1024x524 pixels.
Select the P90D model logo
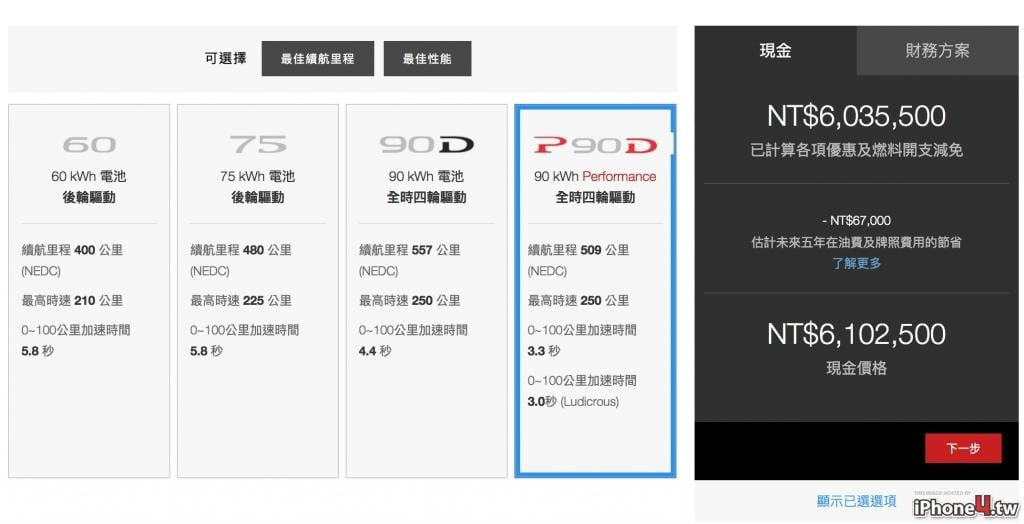[595, 145]
